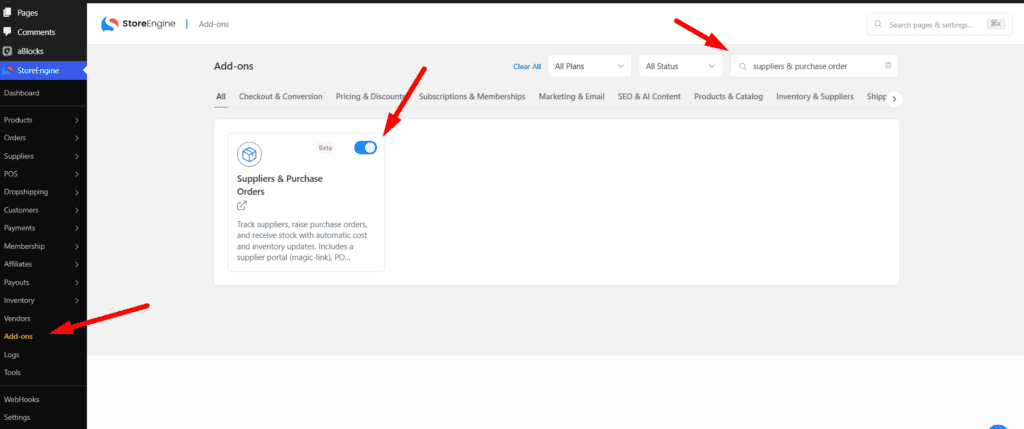Expand the Products sidebar submenu

click(77, 120)
